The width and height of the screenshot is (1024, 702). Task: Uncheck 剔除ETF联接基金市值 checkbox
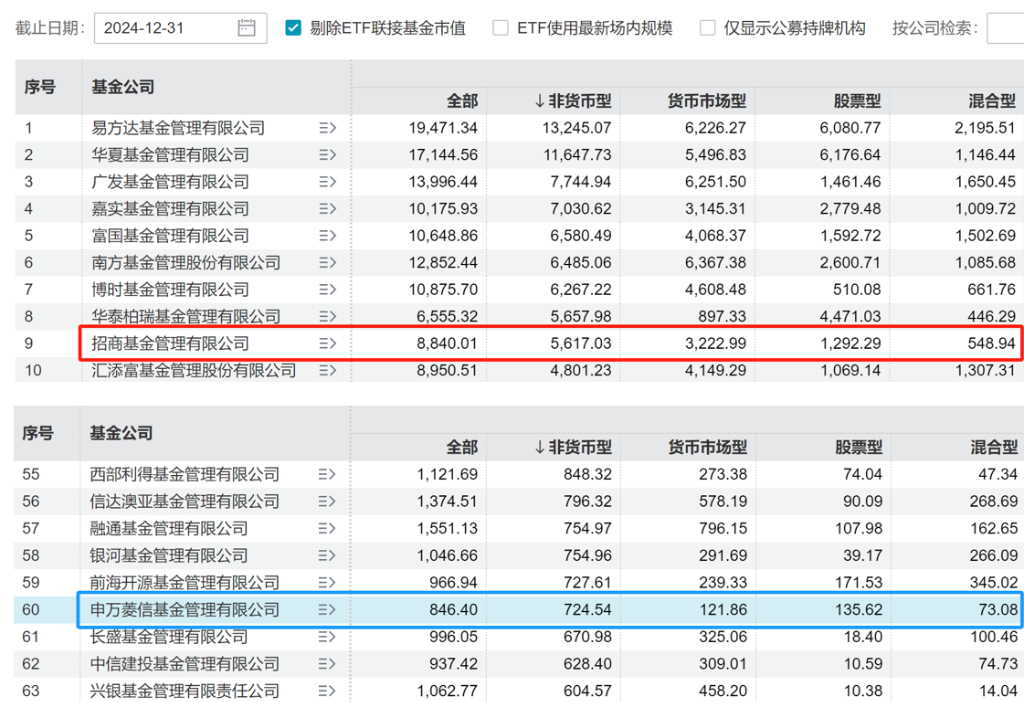pos(293,28)
